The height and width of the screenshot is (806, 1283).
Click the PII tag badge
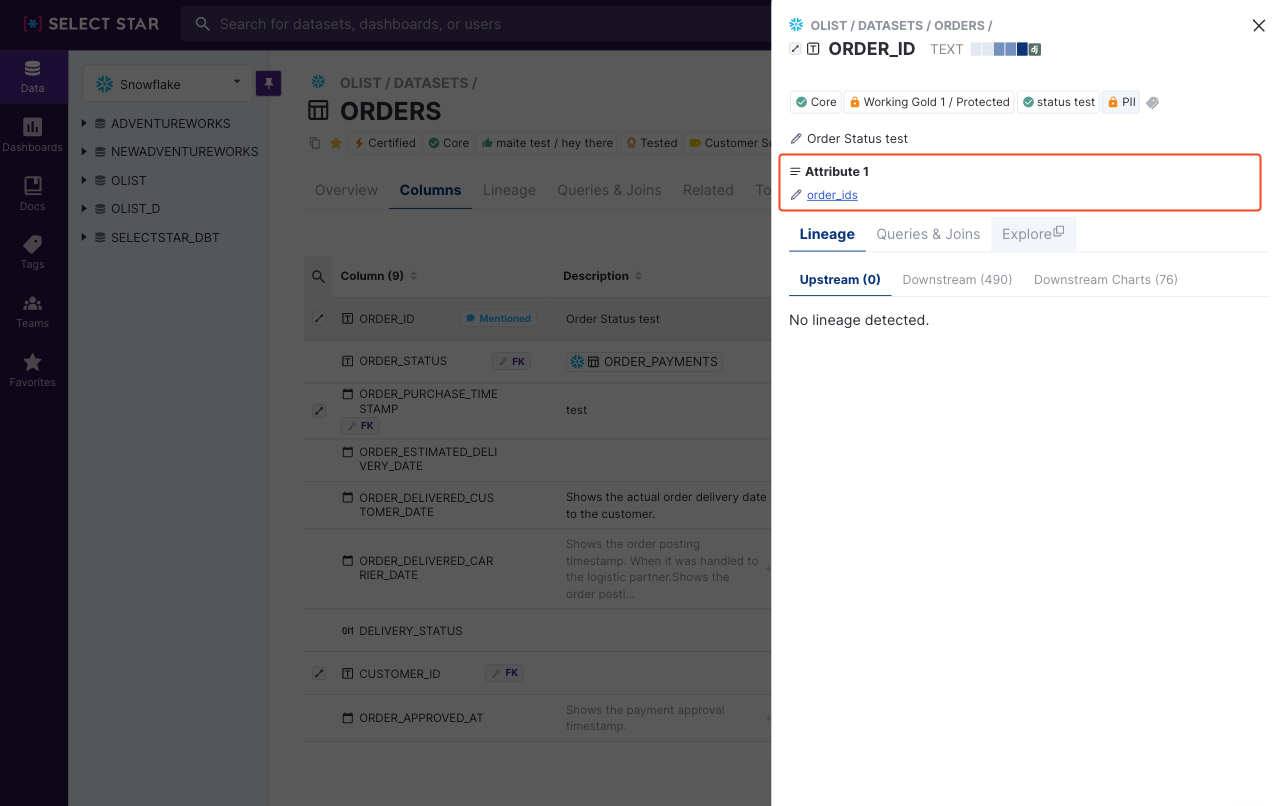pyautogui.click(x=1120, y=102)
